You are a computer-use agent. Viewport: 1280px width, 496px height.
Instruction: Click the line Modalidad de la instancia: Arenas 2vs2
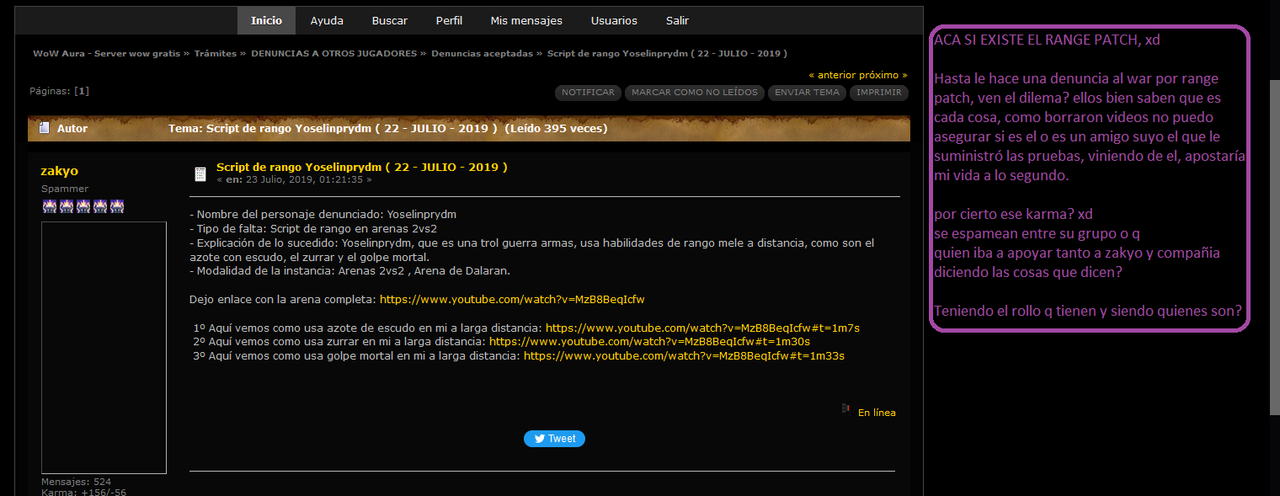pos(351,271)
